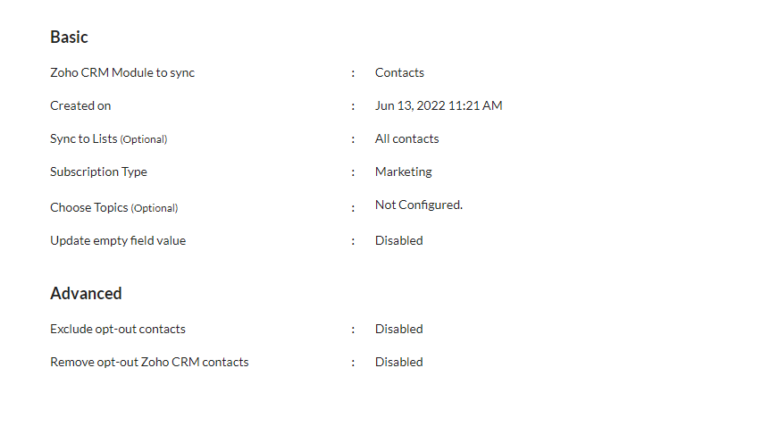The image size is (770, 435).
Task: Click the Remove opt-out Zoho CRM contacts label
Action: click(149, 362)
